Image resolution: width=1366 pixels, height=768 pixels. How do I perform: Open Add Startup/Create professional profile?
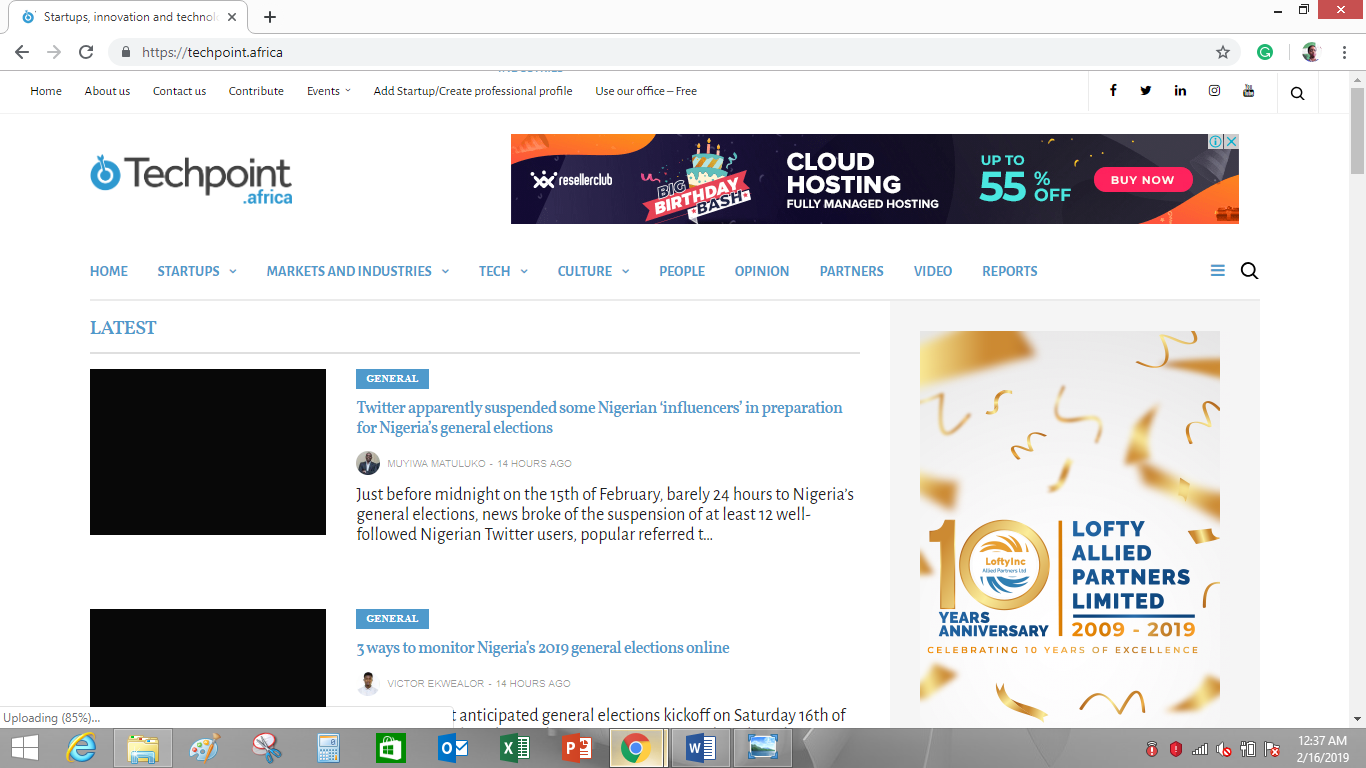(473, 91)
